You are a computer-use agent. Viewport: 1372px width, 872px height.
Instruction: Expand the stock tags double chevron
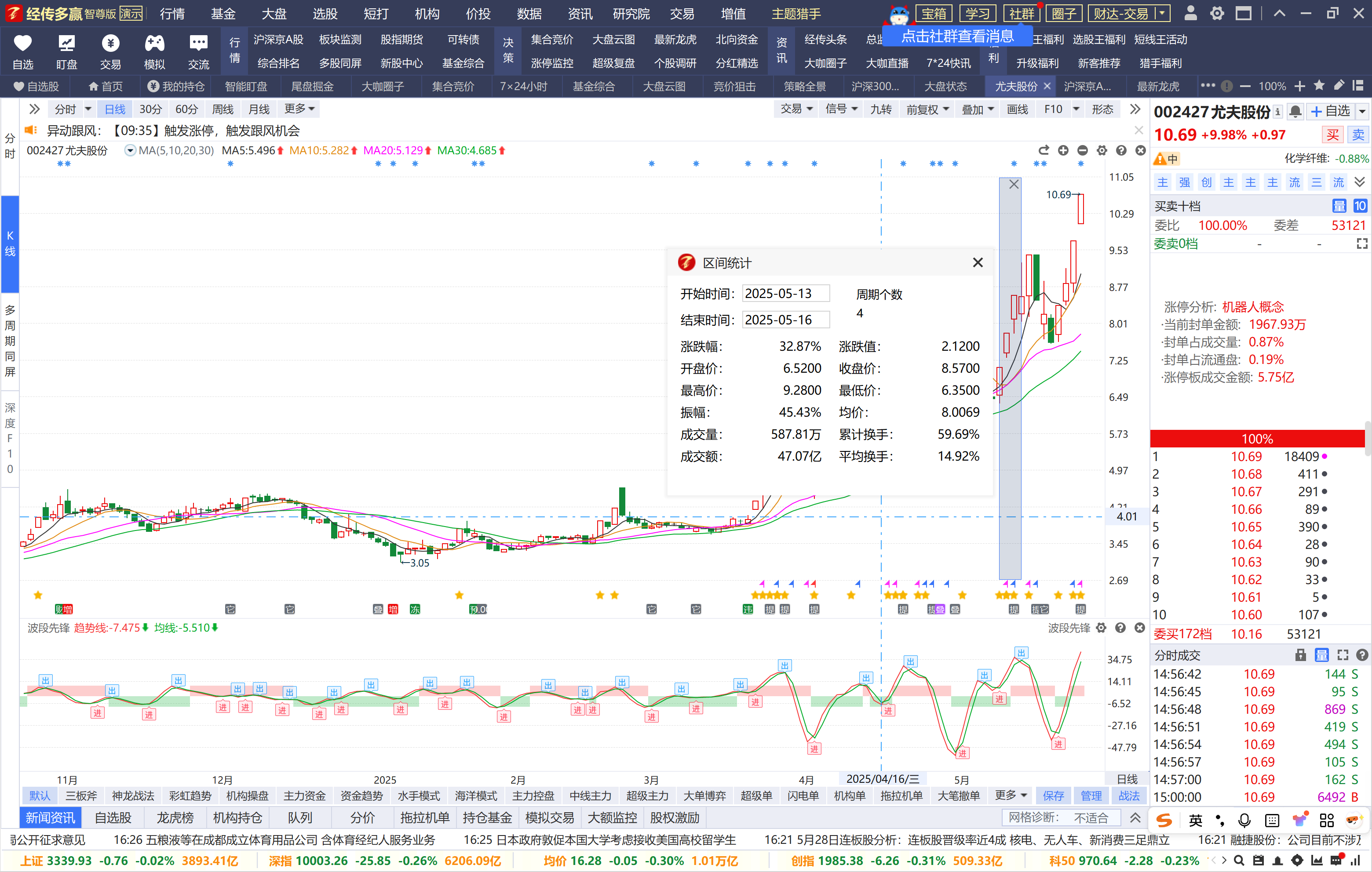pos(1359,182)
